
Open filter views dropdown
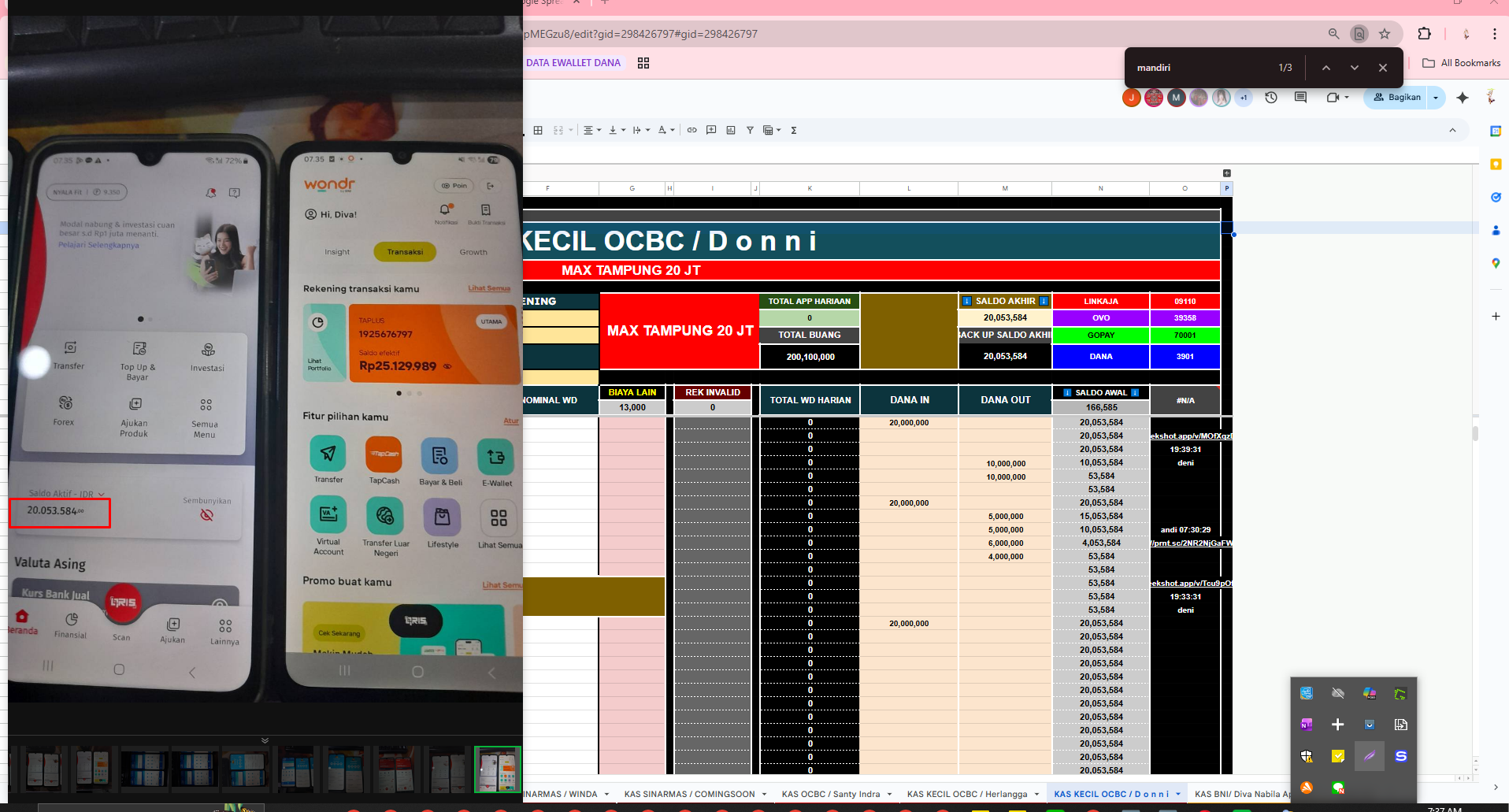(772, 130)
